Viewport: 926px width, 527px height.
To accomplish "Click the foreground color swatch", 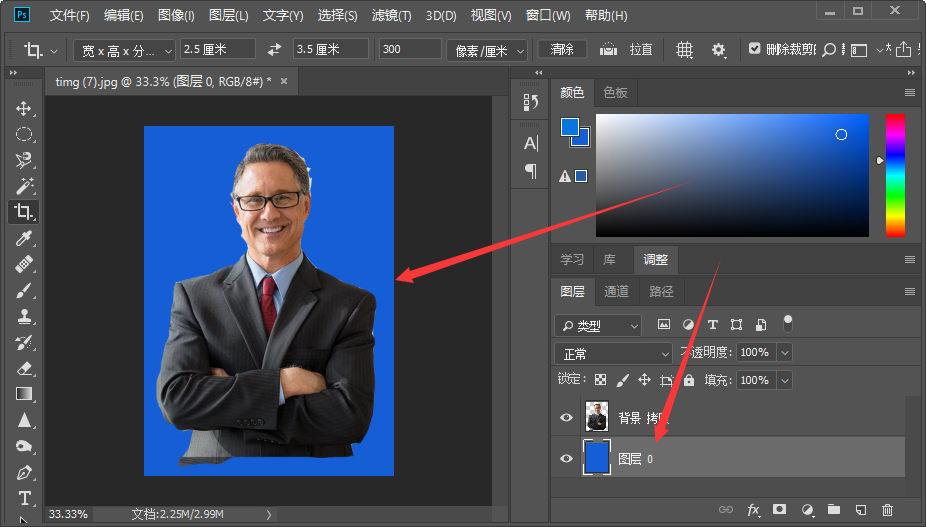I will click(x=569, y=126).
